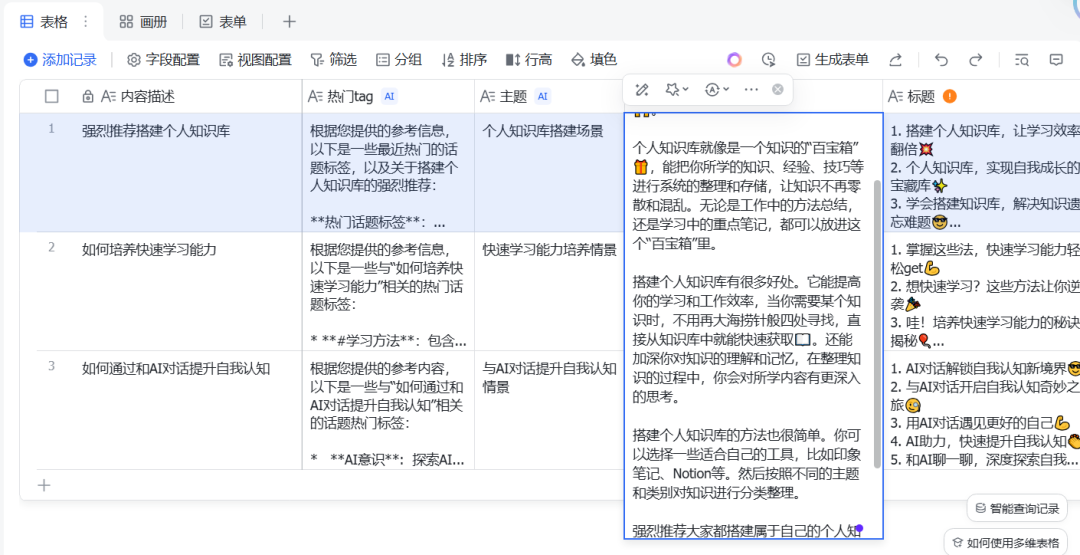Image resolution: width=1080 pixels, height=555 pixels.
Task: Select 标题 cell starting 搭建个人知识库
Action: (981, 172)
